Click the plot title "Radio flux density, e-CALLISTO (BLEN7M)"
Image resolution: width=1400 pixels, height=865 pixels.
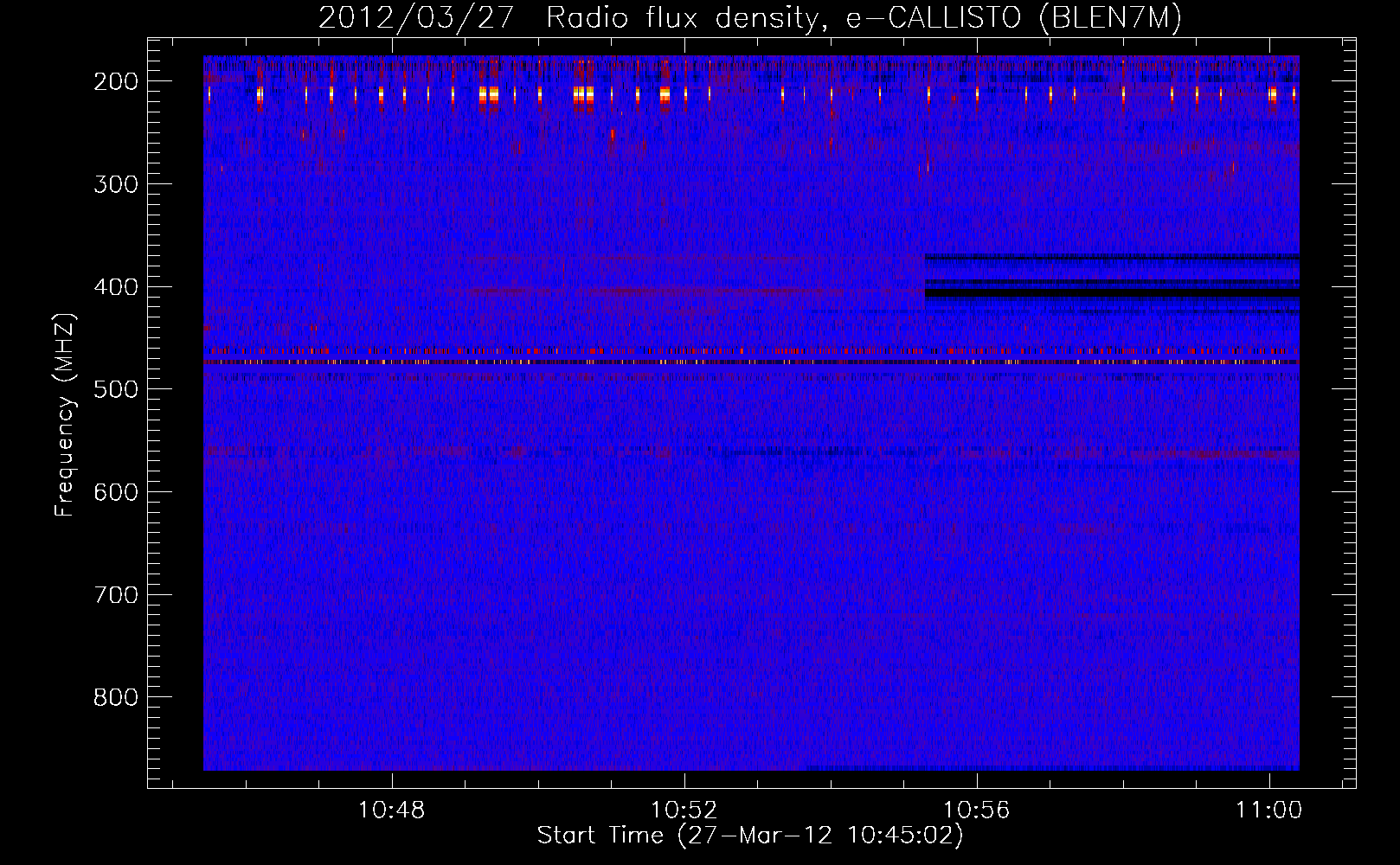click(864, 18)
